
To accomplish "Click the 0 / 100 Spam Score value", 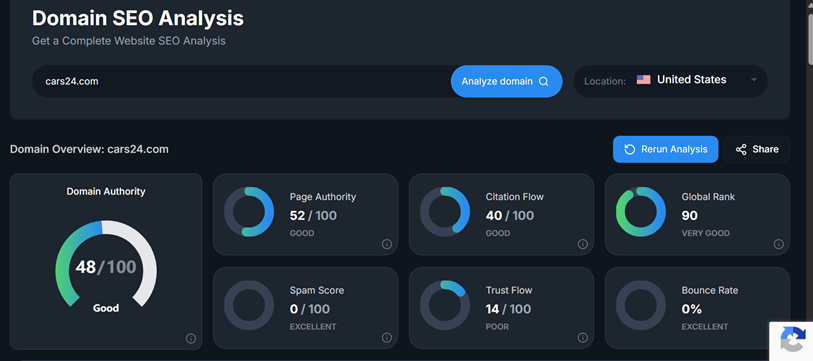I will [310, 309].
